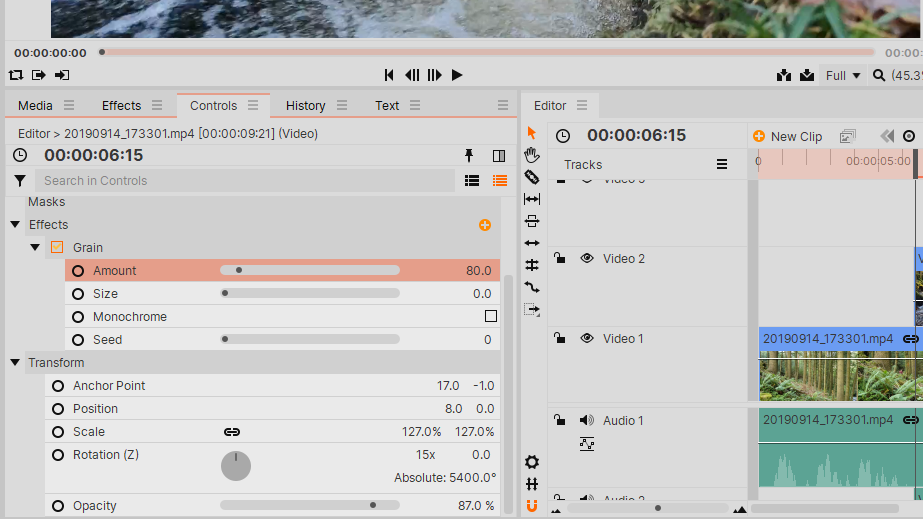The height and width of the screenshot is (519, 923).
Task: Switch Controls to orange list view
Action: pos(500,181)
